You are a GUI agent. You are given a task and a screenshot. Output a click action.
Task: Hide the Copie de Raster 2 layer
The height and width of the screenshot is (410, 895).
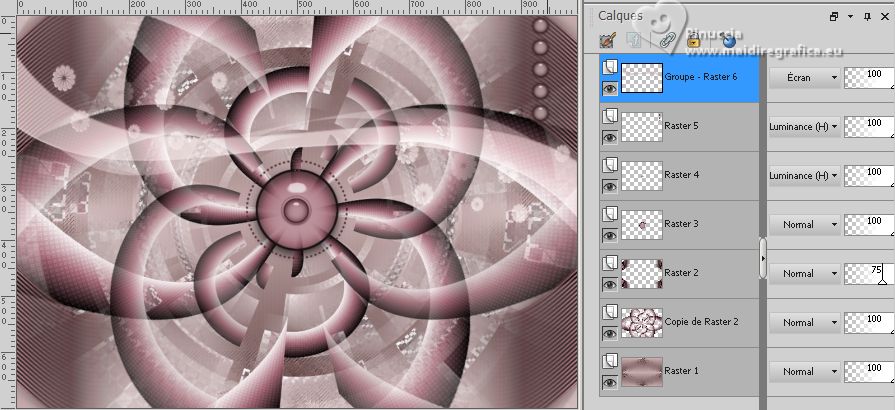pos(610,333)
